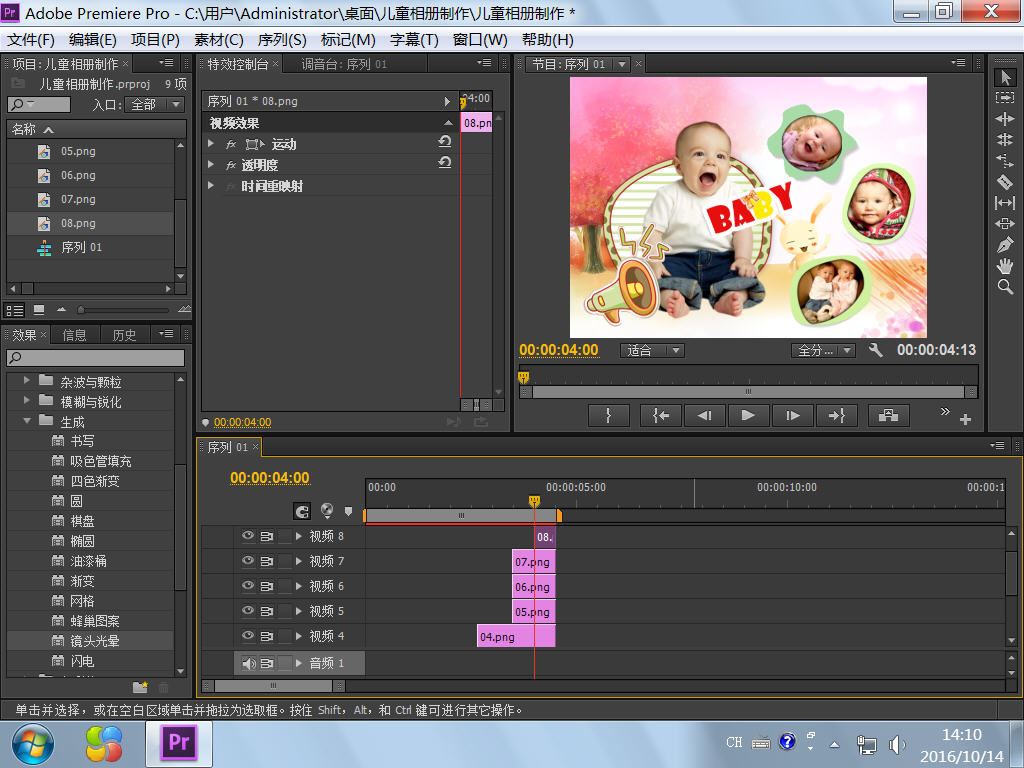Mute the 音频 1 track

coord(248,663)
